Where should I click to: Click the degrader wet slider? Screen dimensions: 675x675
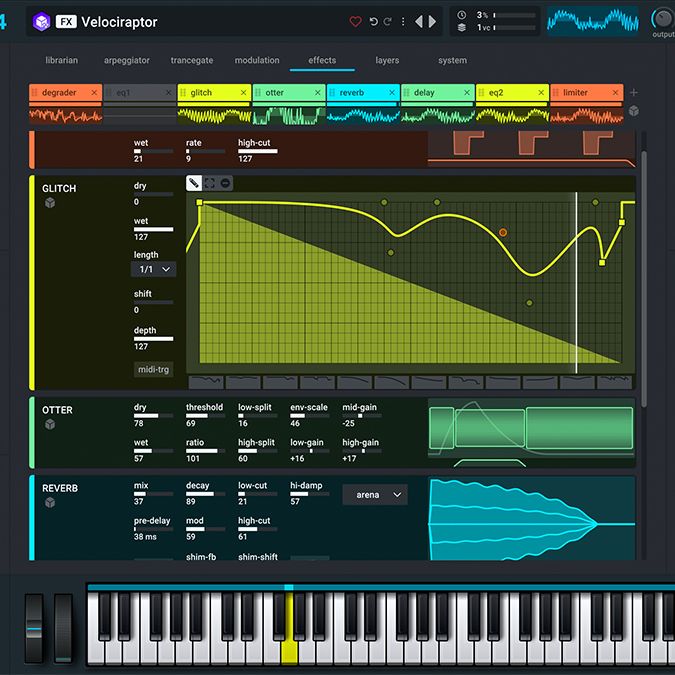[154, 152]
